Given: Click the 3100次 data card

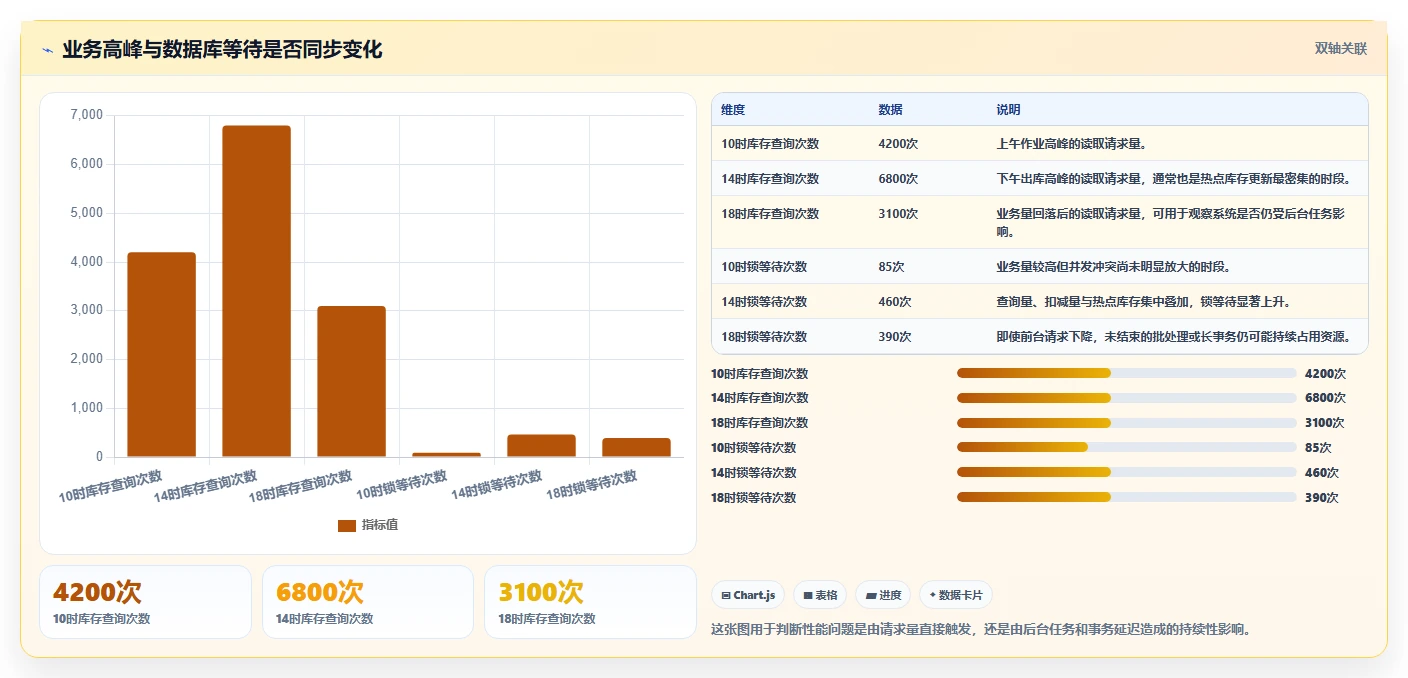Looking at the screenshot, I should click(590, 602).
